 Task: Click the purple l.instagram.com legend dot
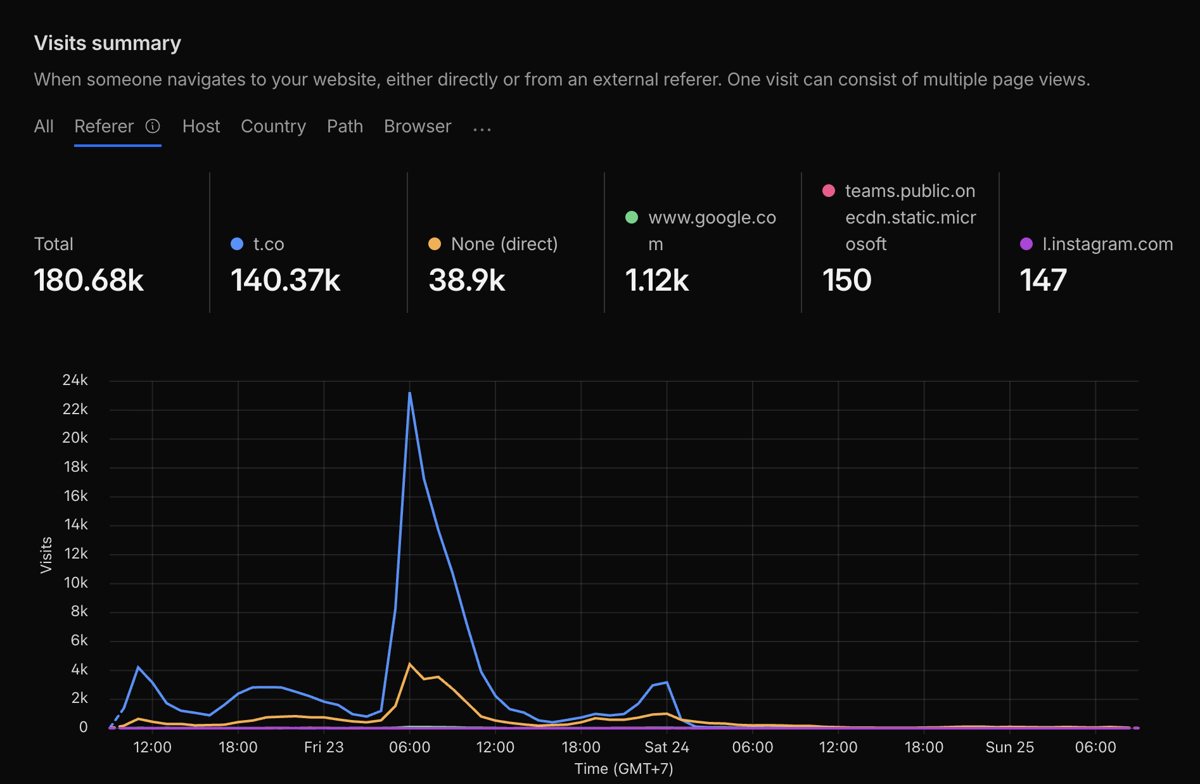coord(1026,243)
